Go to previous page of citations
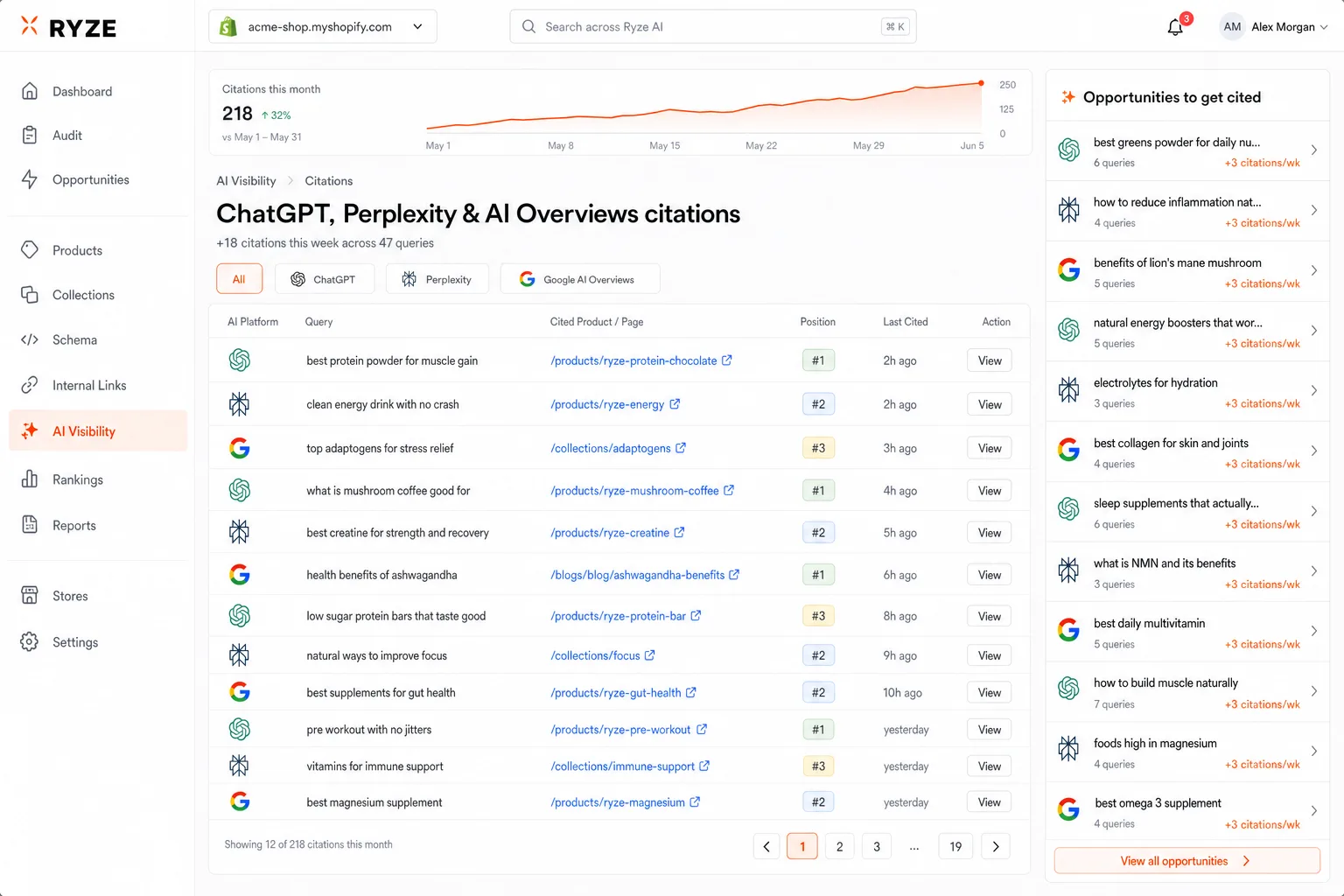The width and height of the screenshot is (1344, 896). (766, 846)
